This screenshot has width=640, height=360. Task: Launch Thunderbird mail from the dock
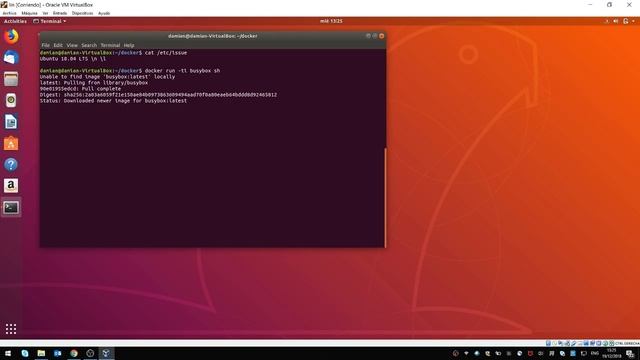click(x=11, y=58)
